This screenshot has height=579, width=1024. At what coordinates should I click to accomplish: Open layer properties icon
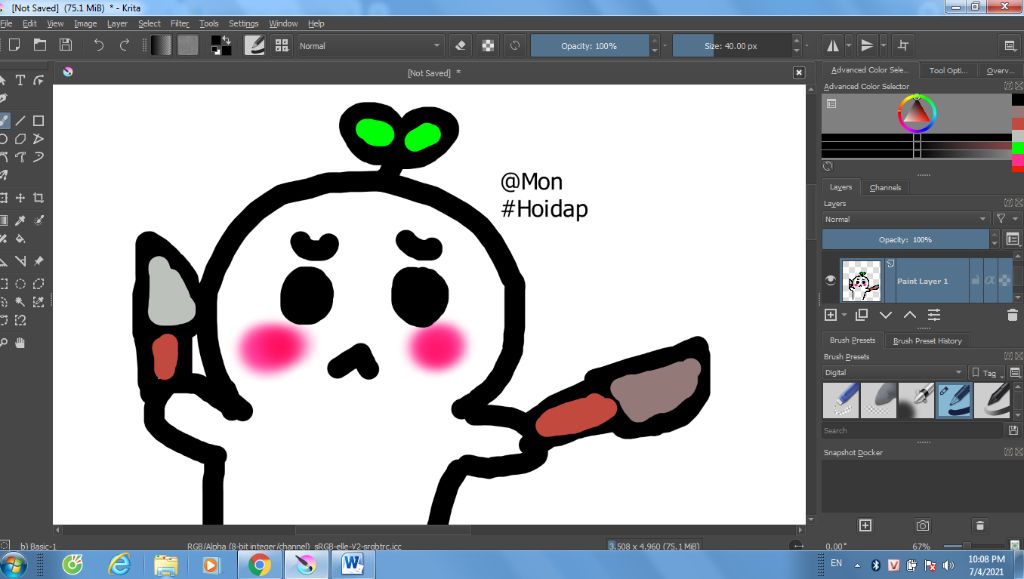coord(934,315)
